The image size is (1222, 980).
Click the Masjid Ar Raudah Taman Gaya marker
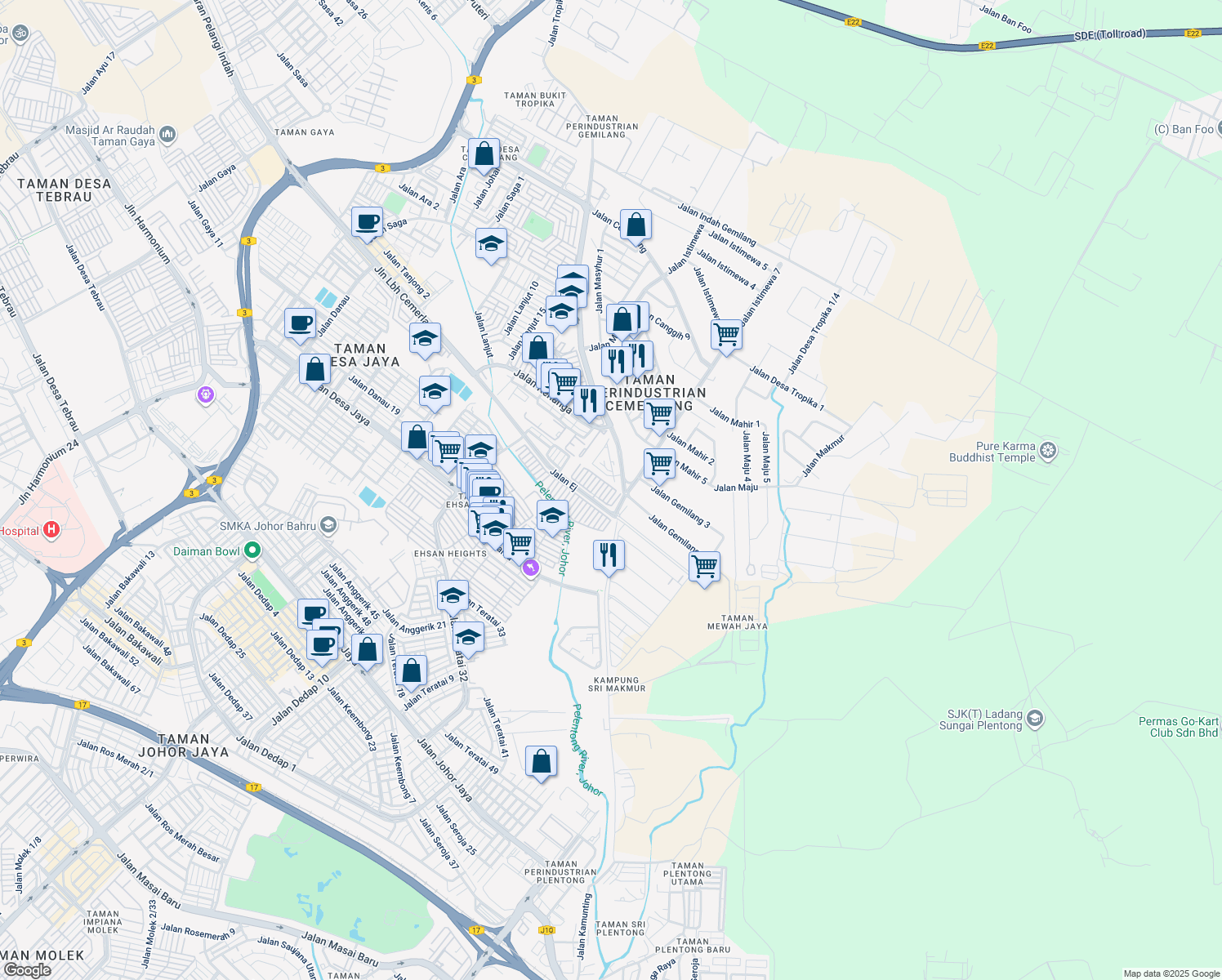pos(167,135)
